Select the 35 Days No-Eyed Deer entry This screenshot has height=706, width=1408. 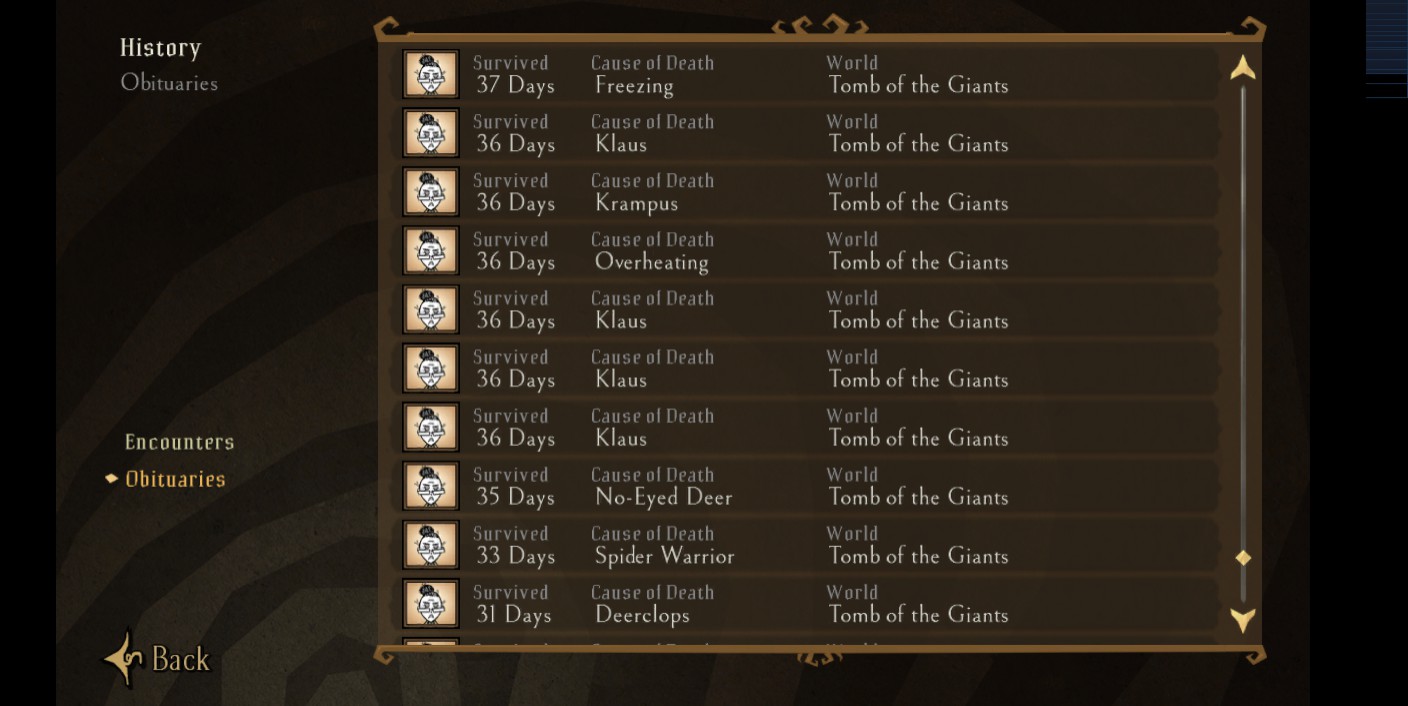pyautogui.click(x=800, y=486)
